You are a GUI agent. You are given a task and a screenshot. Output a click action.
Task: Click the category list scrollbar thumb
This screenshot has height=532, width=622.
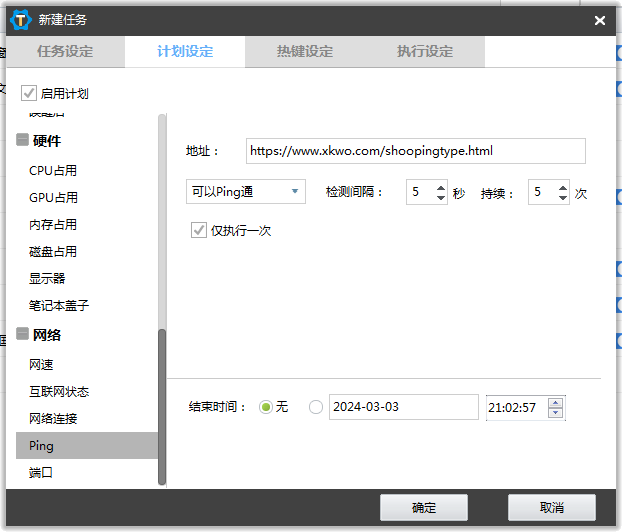pyautogui.click(x=162, y=407)
